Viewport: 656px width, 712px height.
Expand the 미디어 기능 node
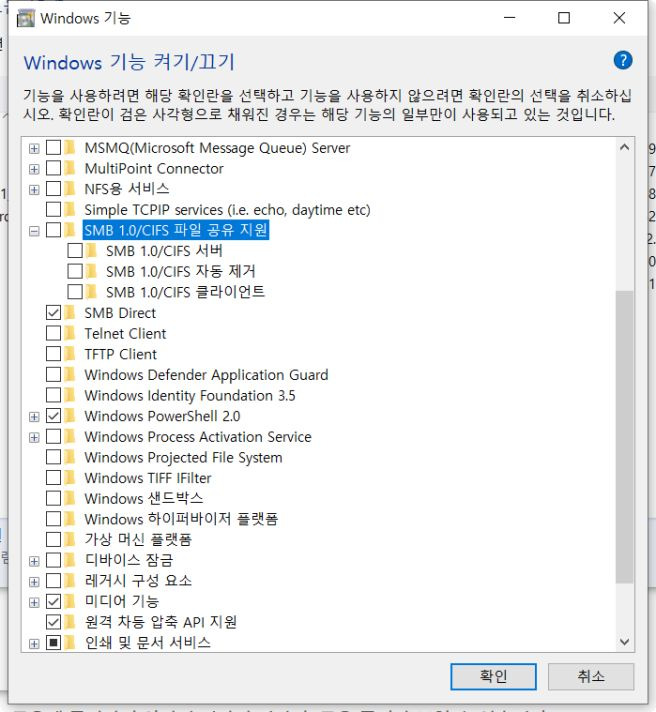click(34, 602)
